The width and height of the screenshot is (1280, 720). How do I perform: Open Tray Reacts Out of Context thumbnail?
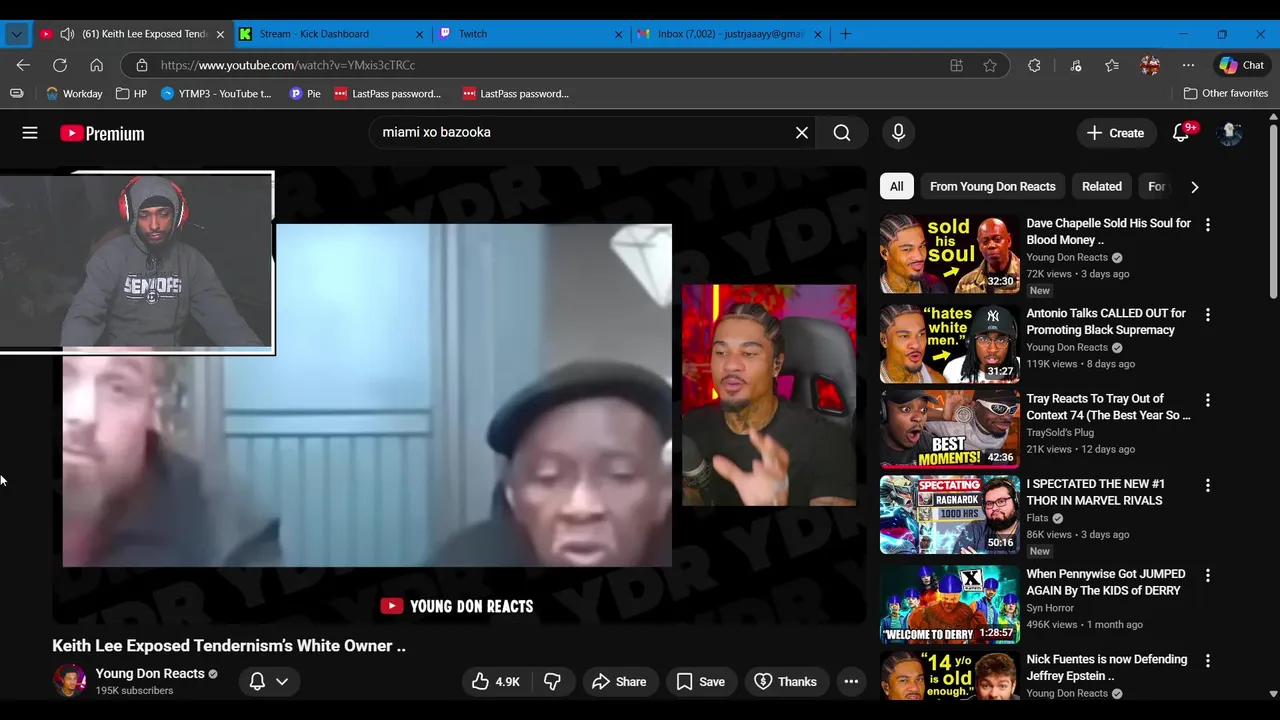coord(949,429)
